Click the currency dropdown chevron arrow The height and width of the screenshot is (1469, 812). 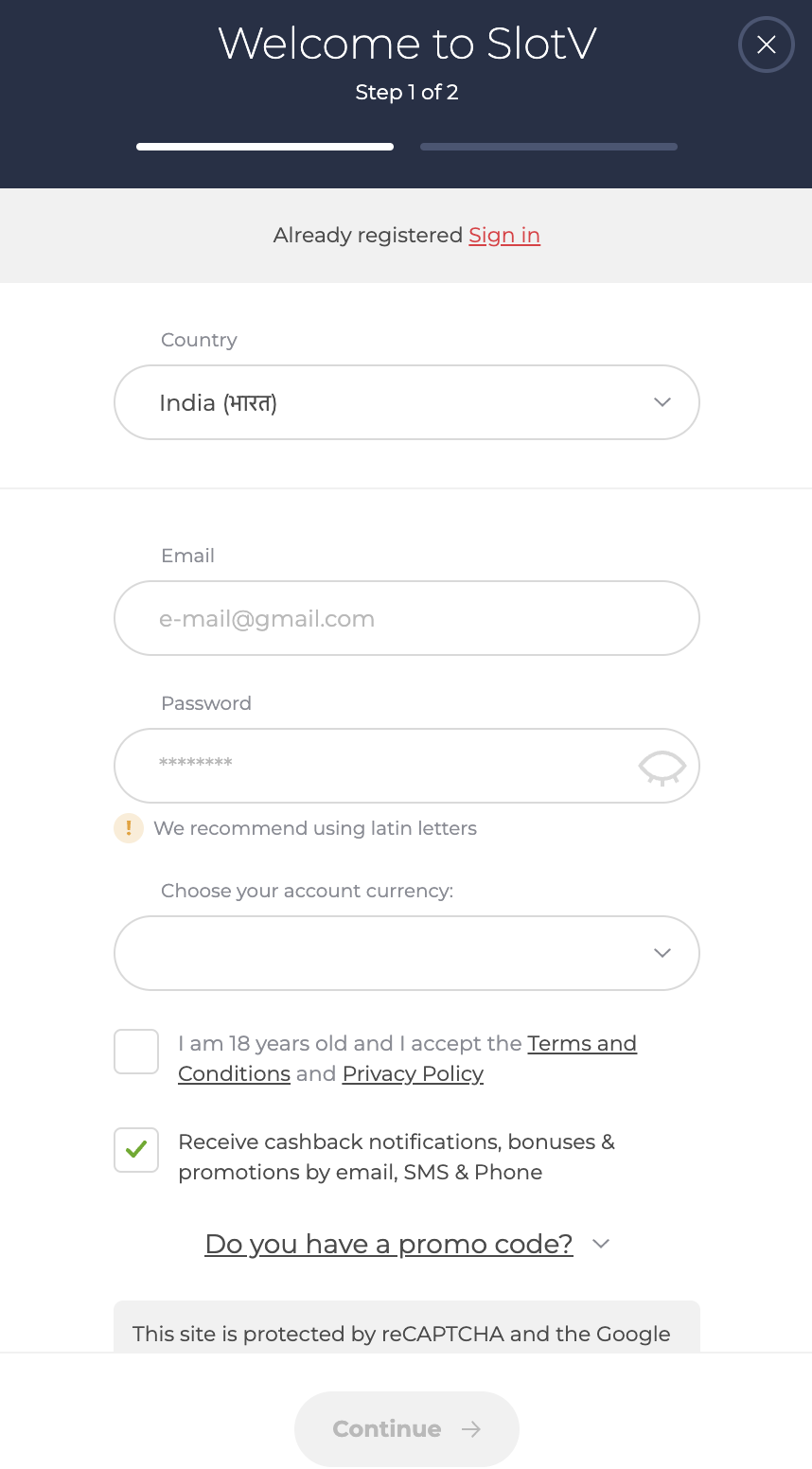[662, 953]
